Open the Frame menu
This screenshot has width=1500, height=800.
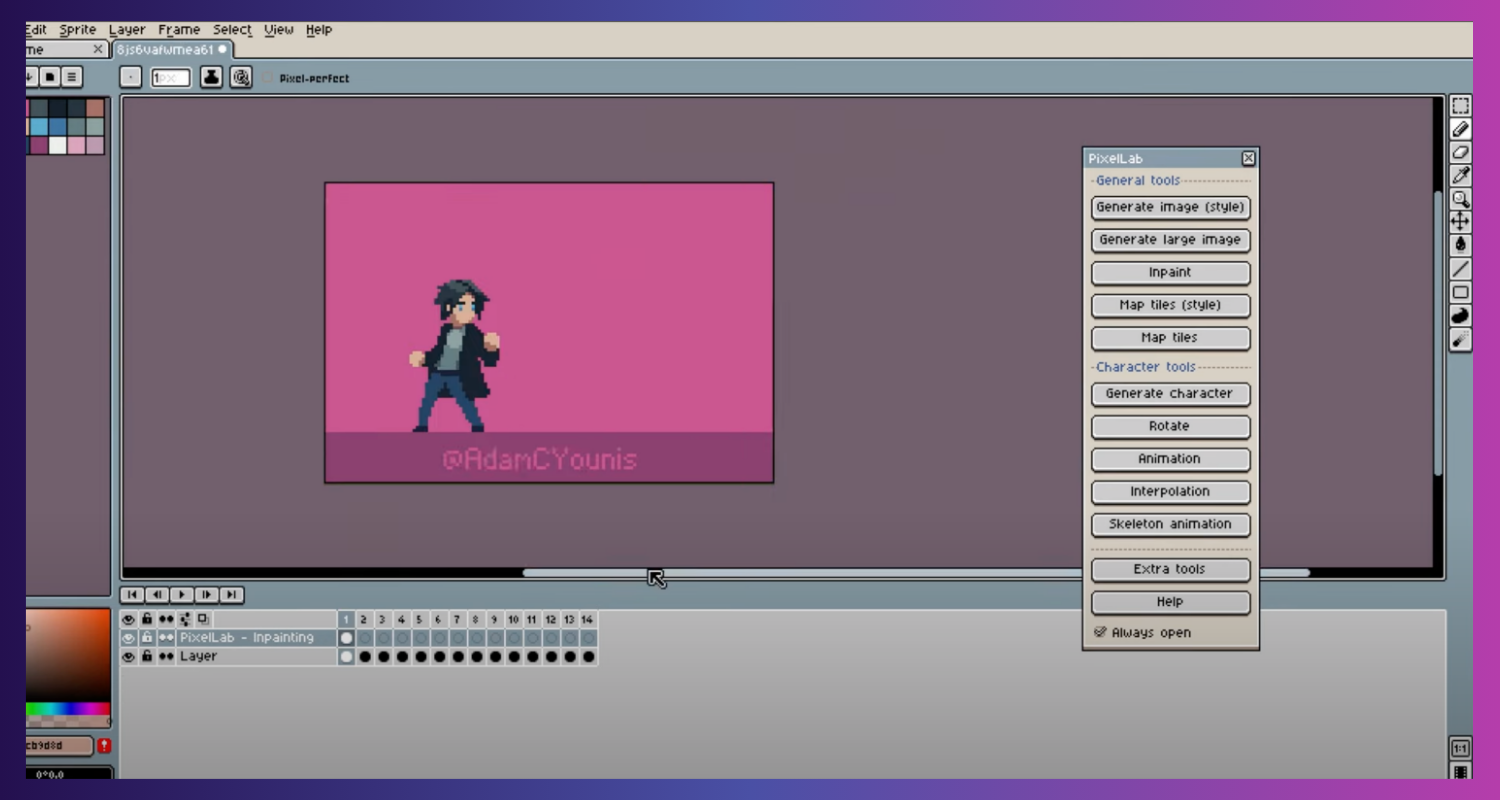tap(178, 30)
